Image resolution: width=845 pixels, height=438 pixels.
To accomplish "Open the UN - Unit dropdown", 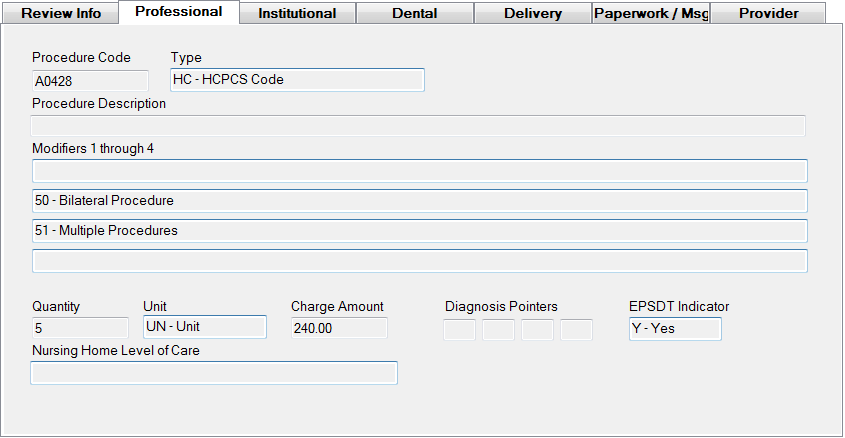I will click(x=204, y=327).
